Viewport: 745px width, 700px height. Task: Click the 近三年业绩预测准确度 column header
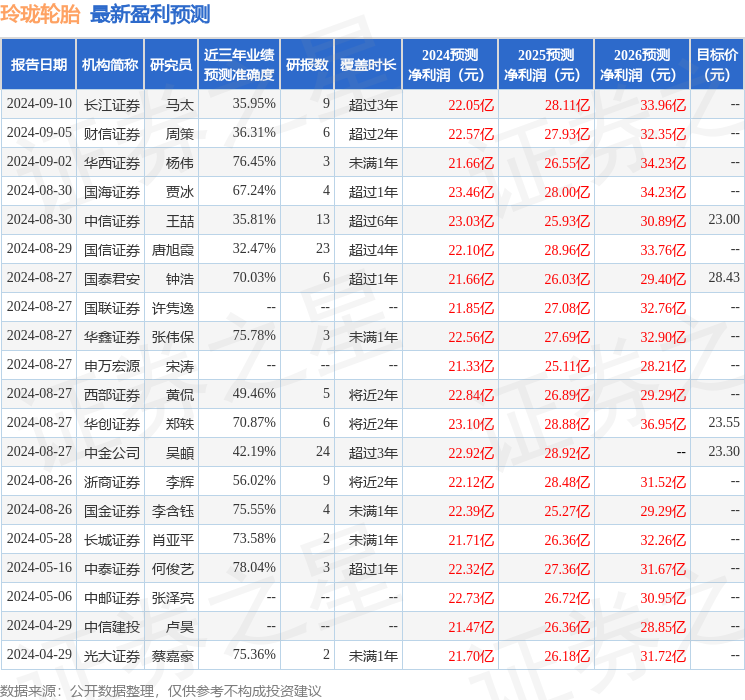click(x=239, y=65)
